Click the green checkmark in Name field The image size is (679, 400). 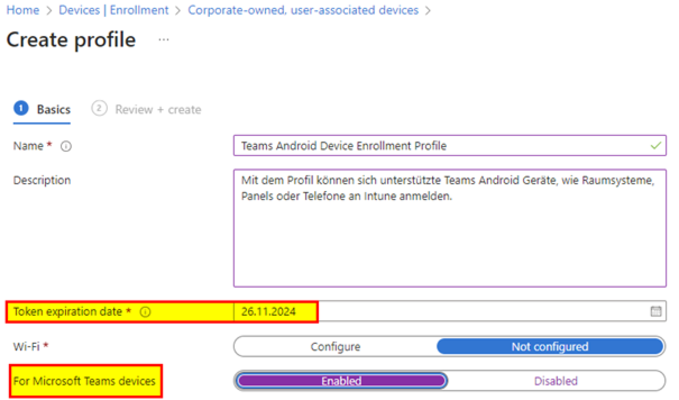[656, 145]
